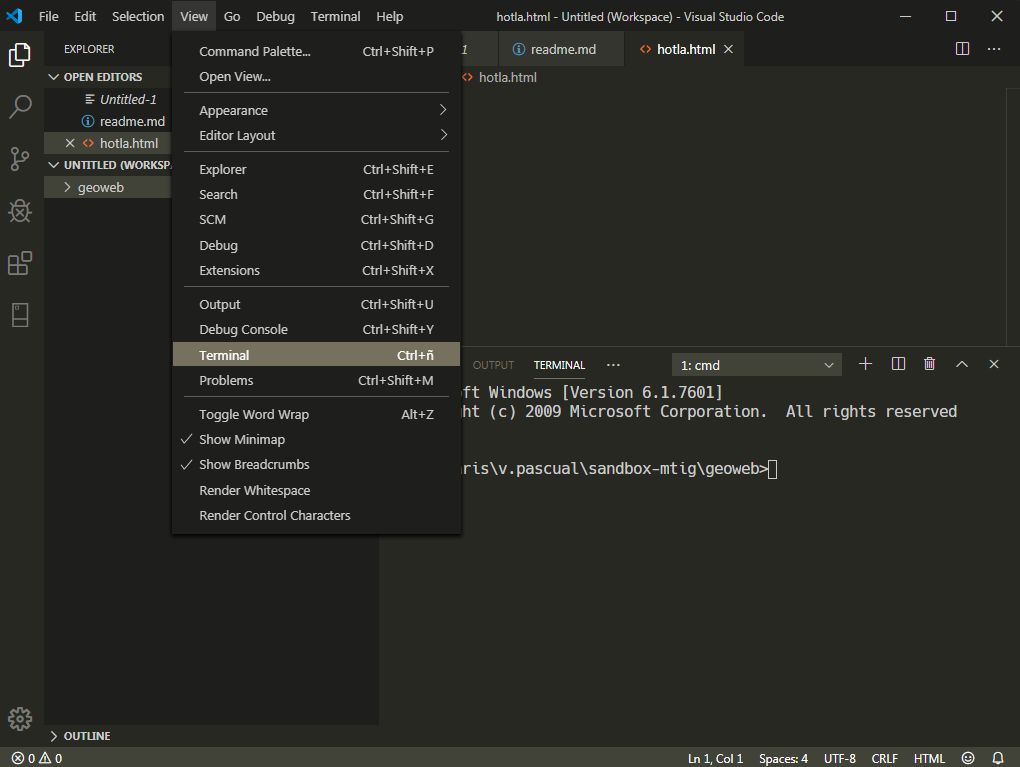
Task: Click Ln 1, Col 1 in status bar
Action: pyautogui.click(x=715, y=759)
